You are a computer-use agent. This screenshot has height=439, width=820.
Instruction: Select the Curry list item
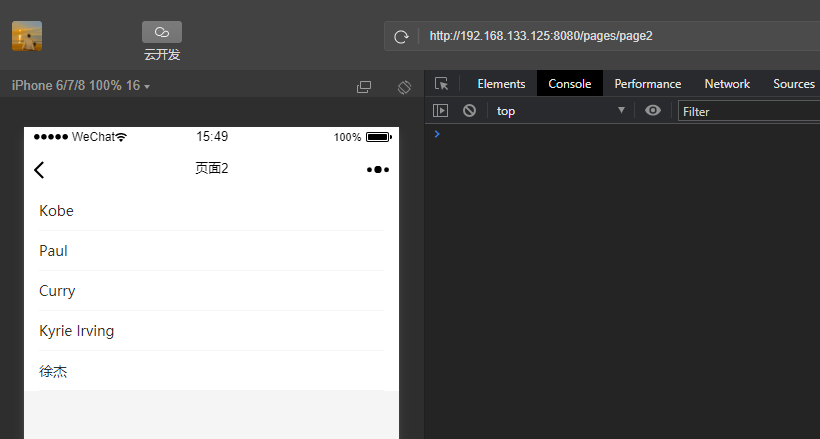pyautogui.click(x=211, y=291)
